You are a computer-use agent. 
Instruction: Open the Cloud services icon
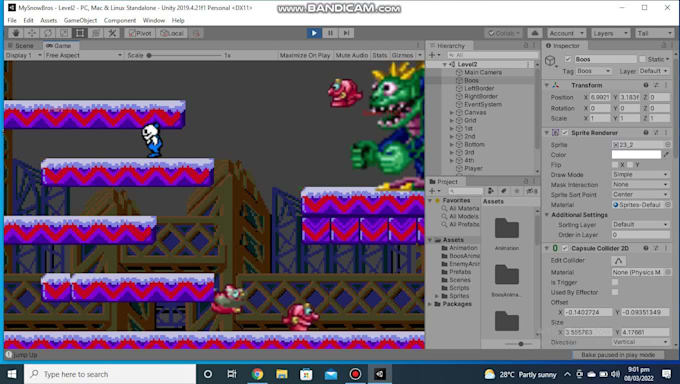(535, 33)
